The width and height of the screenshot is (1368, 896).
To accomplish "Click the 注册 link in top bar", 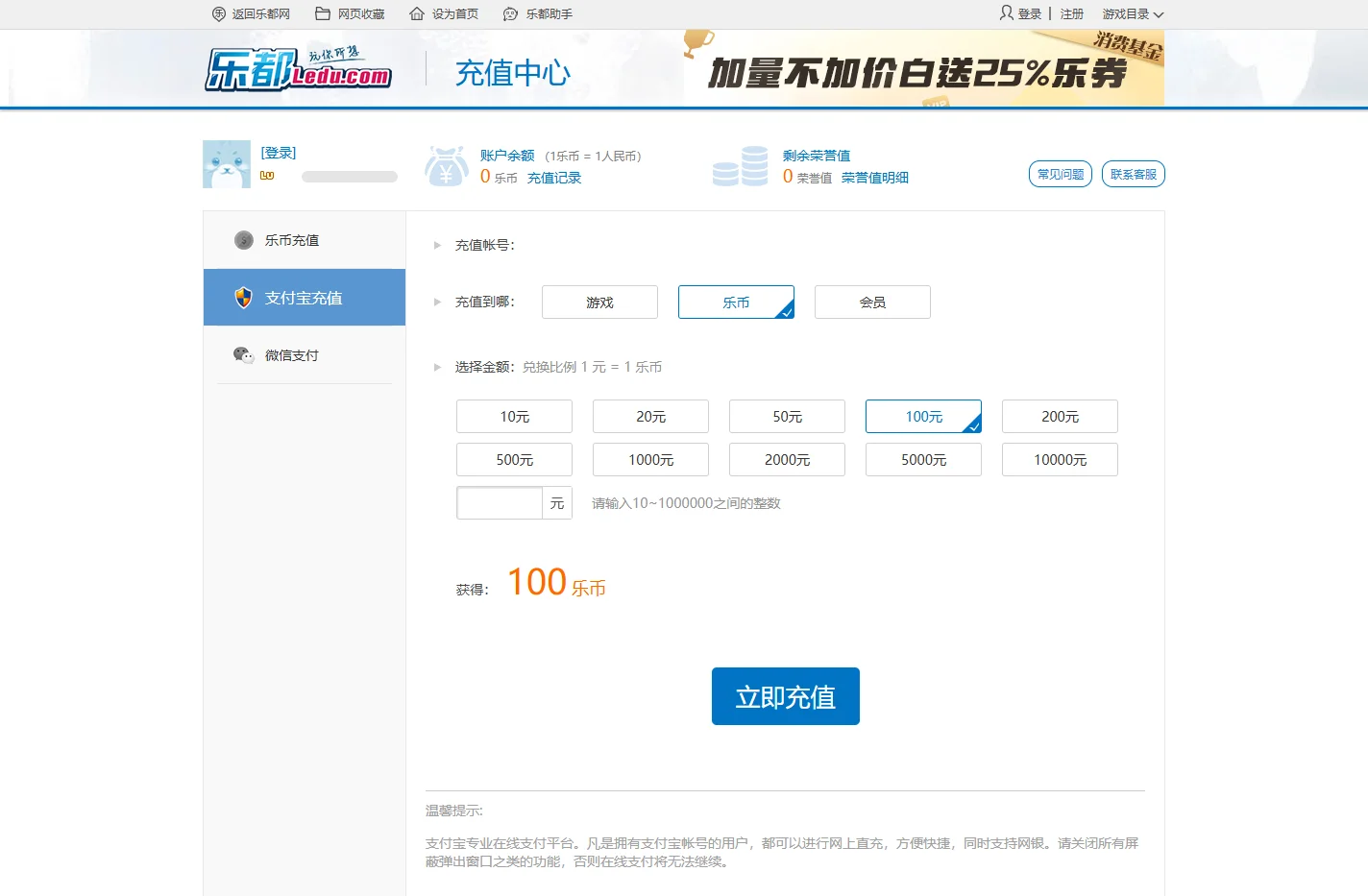I will [x=1072, y=14].
